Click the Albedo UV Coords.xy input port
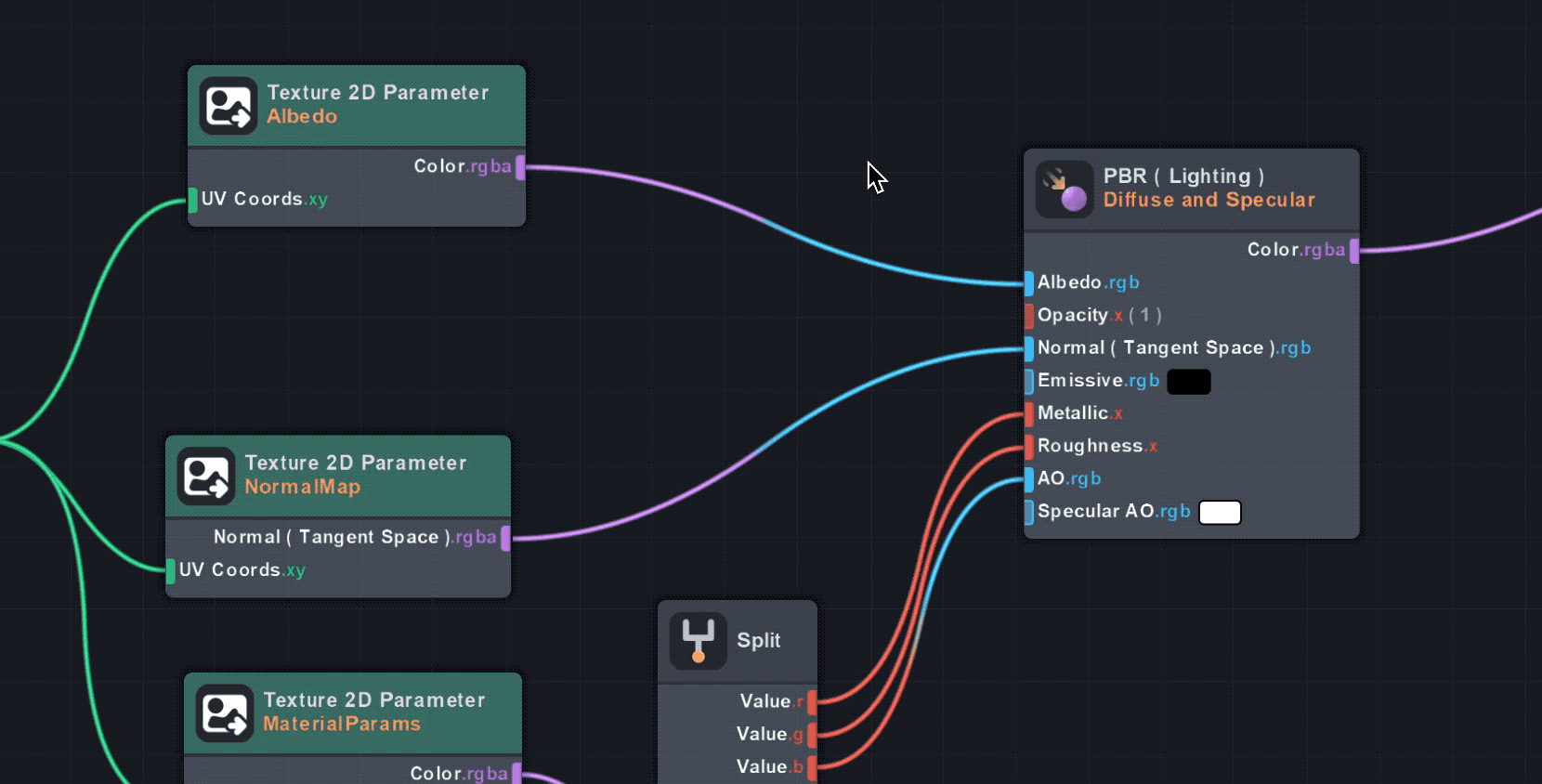Screen dimensions: 1542x784 [193, 200]
